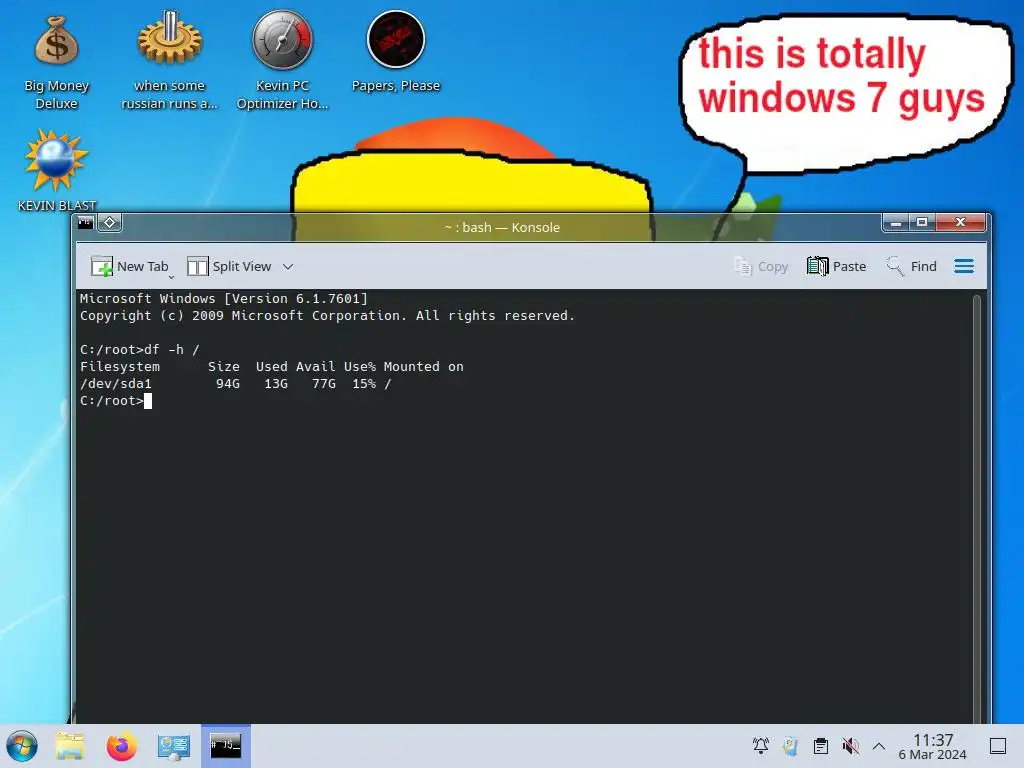The image size is (1024, 768).
Task: Open the 'when some russian runs a...' gear icon
Action: tap(169, 62)
